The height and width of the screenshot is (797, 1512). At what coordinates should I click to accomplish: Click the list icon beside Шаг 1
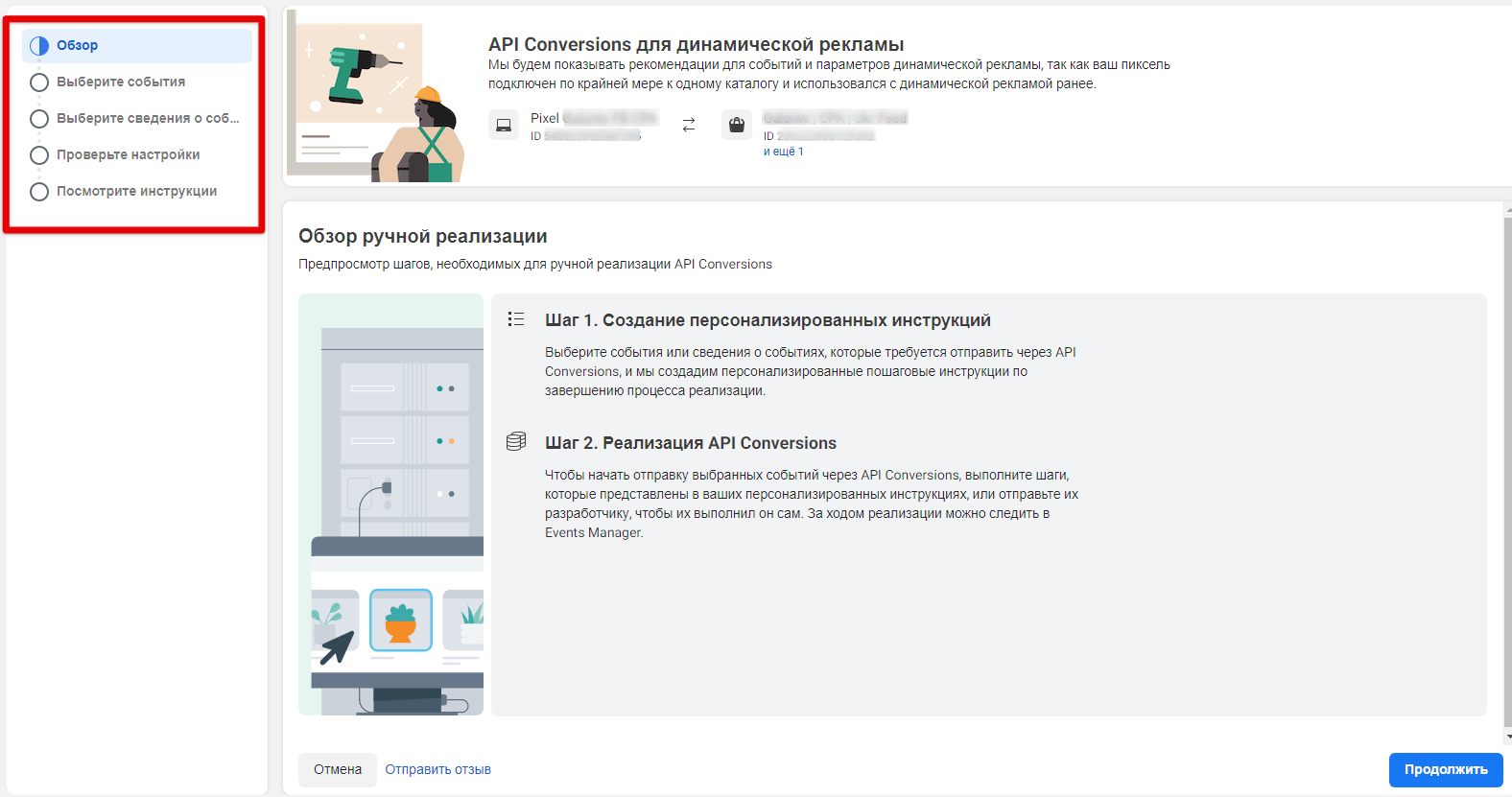[516, 319]
